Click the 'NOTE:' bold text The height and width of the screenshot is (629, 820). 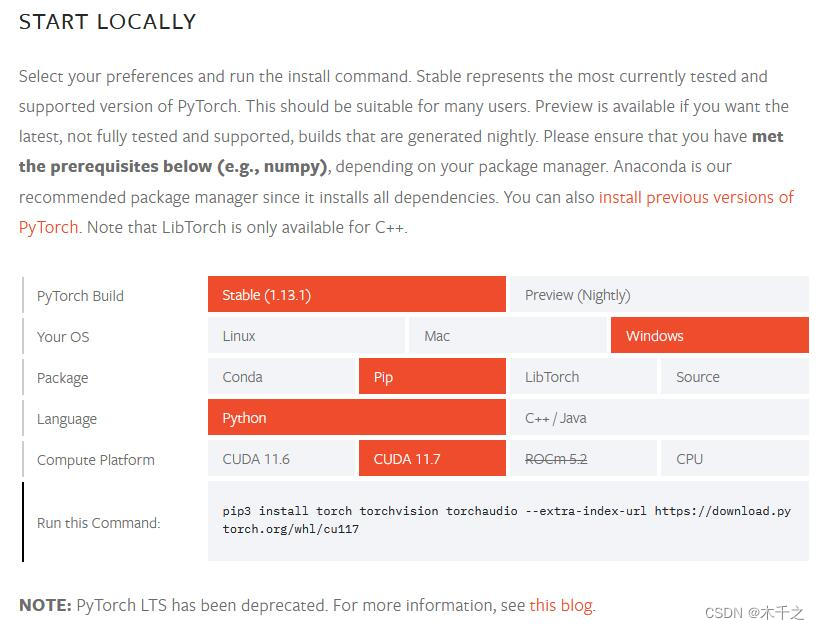tap(45, 605)
